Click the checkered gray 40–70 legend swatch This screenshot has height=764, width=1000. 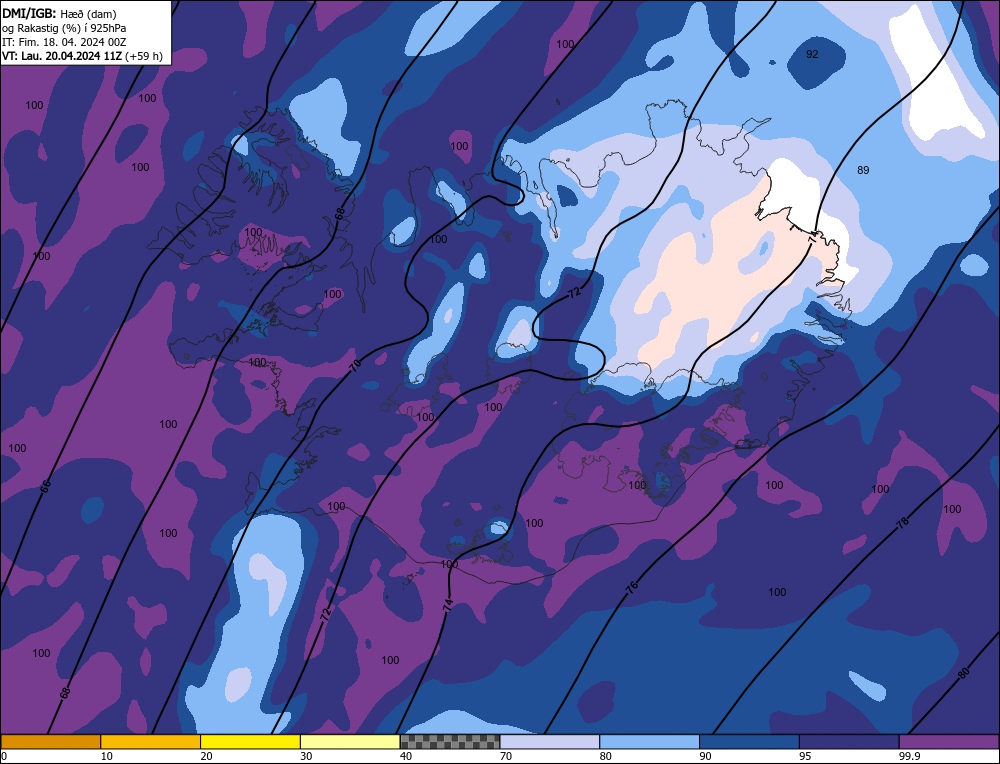point(450,742)
